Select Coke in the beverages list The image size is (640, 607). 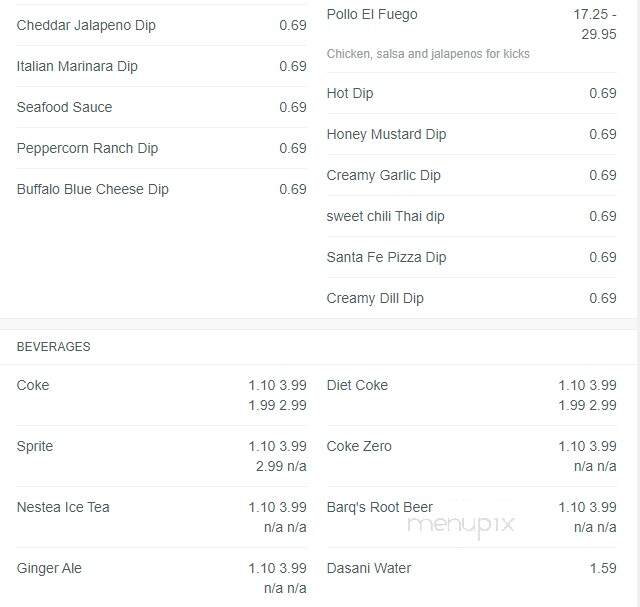coord(33,385)
